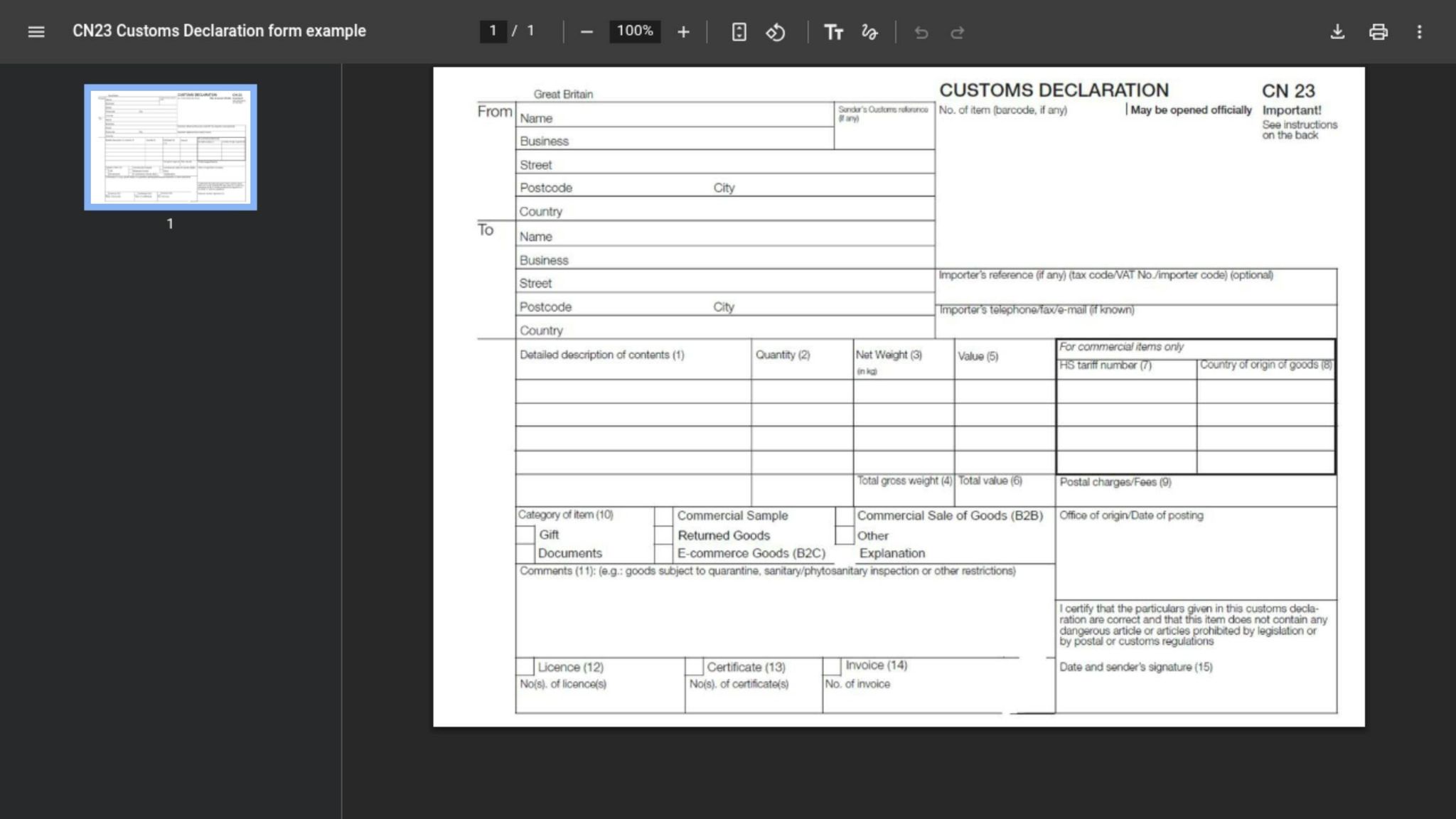Download the PDF file
Image resolution: width=1456 pixels, height=819 pixels.
tap(1337, 32)
